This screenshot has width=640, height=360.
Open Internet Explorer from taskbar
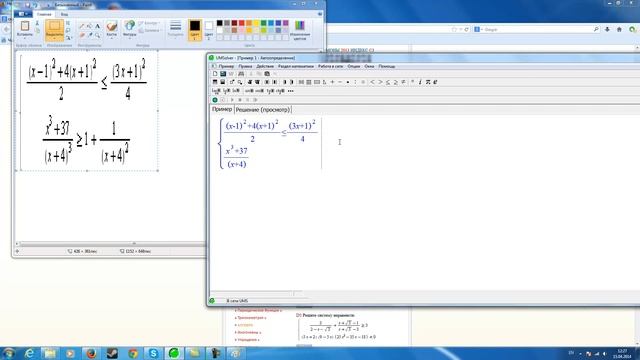[x=29, y=353]
